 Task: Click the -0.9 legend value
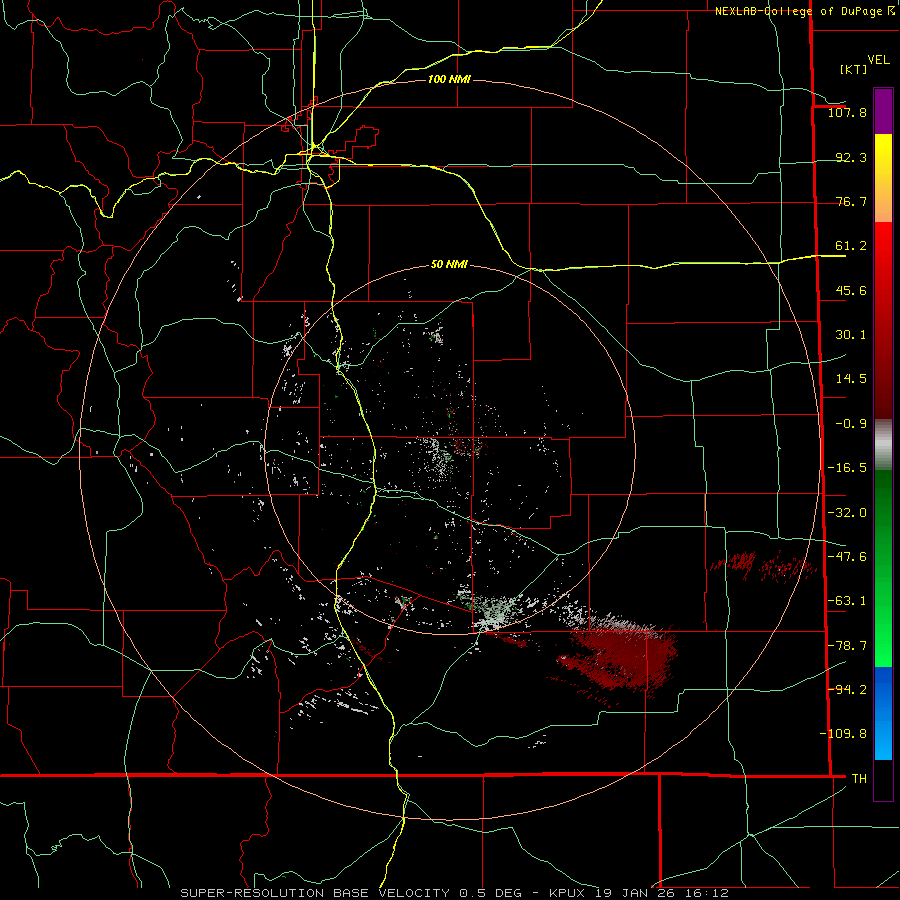851,424
